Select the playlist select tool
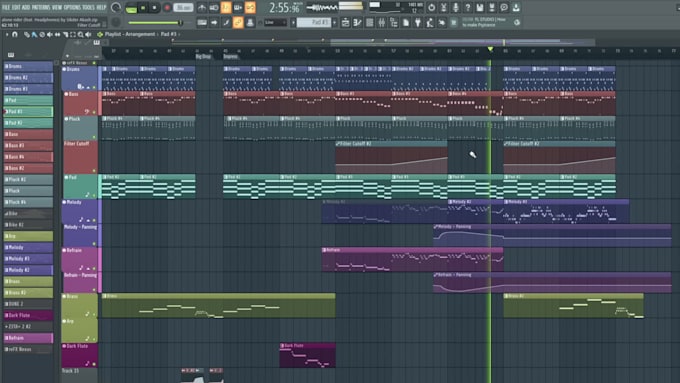The image size is (680, 383). tap(73, 35)
